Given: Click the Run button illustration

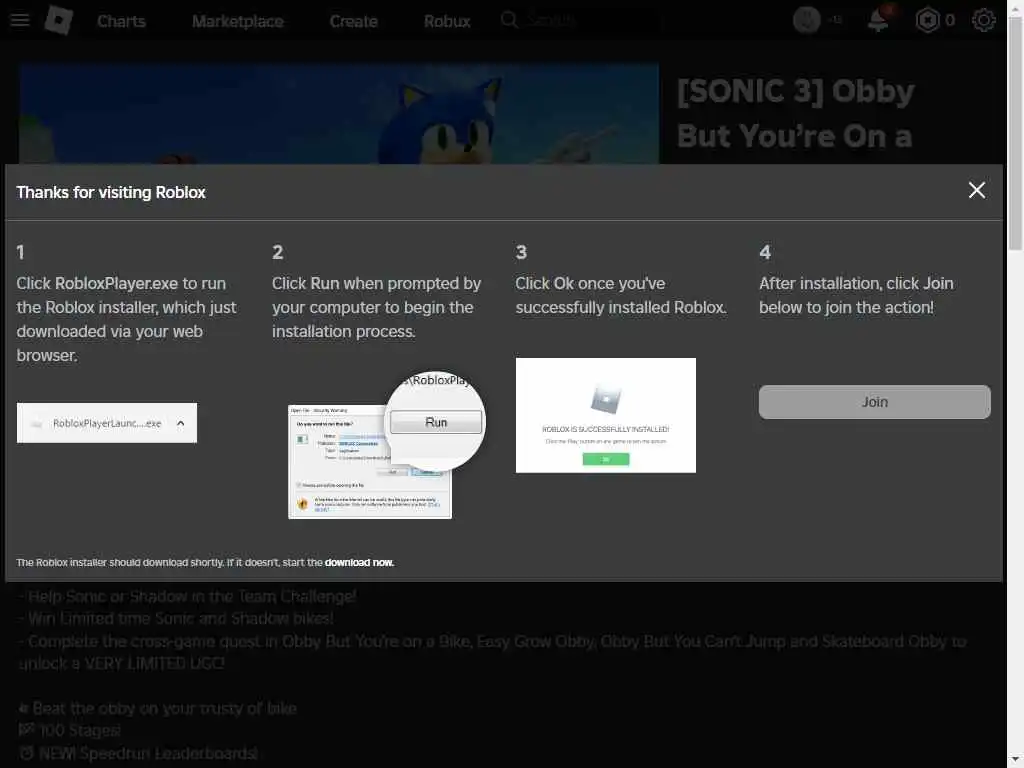Looking at the screenshot, I should 436,422.
